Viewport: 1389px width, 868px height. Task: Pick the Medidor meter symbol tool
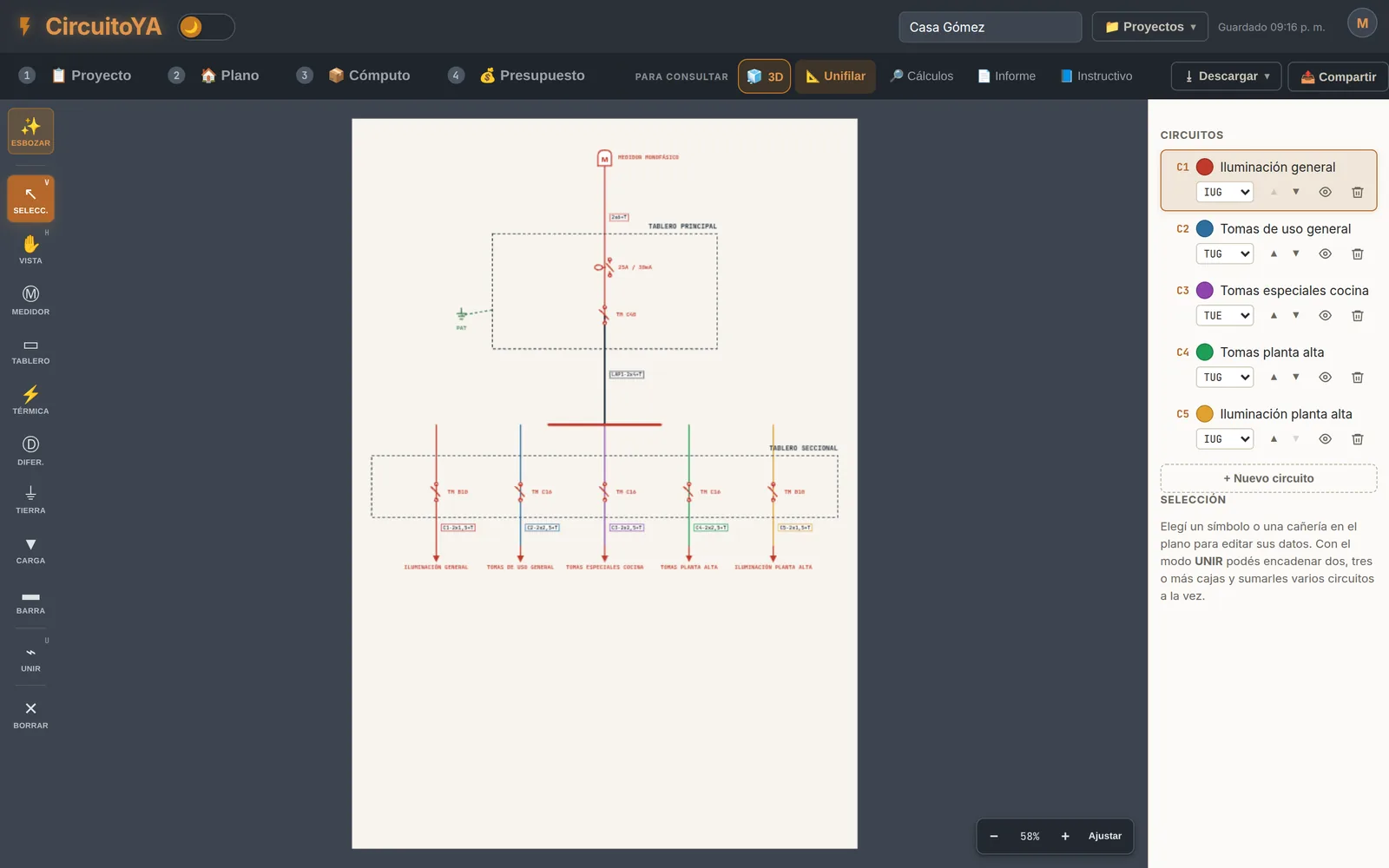30,300
